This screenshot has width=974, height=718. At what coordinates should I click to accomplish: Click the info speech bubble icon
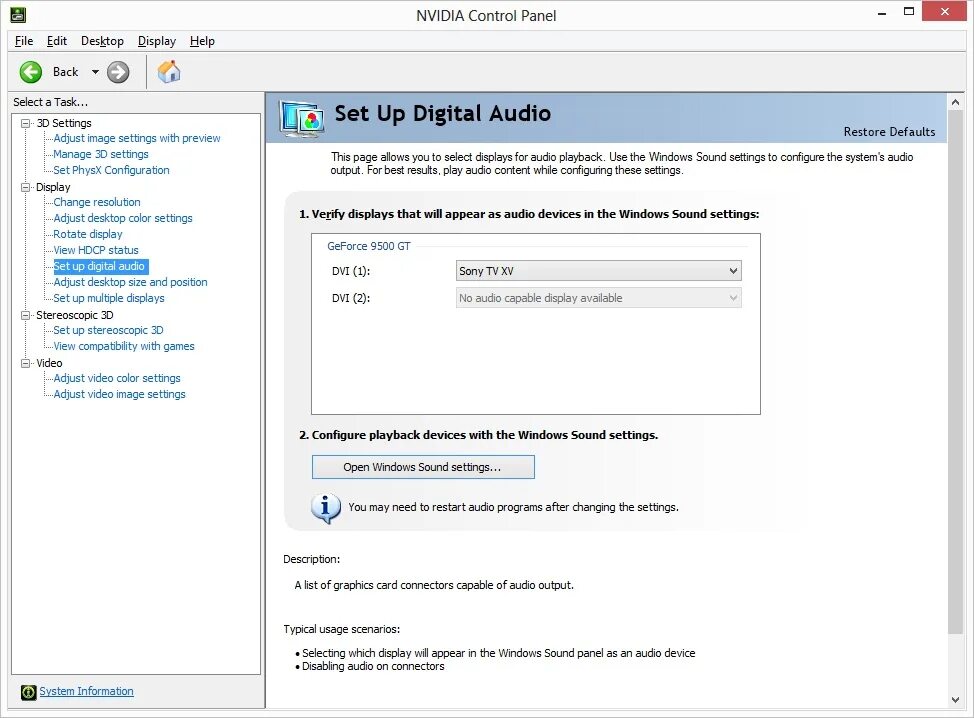click(325, 508)
